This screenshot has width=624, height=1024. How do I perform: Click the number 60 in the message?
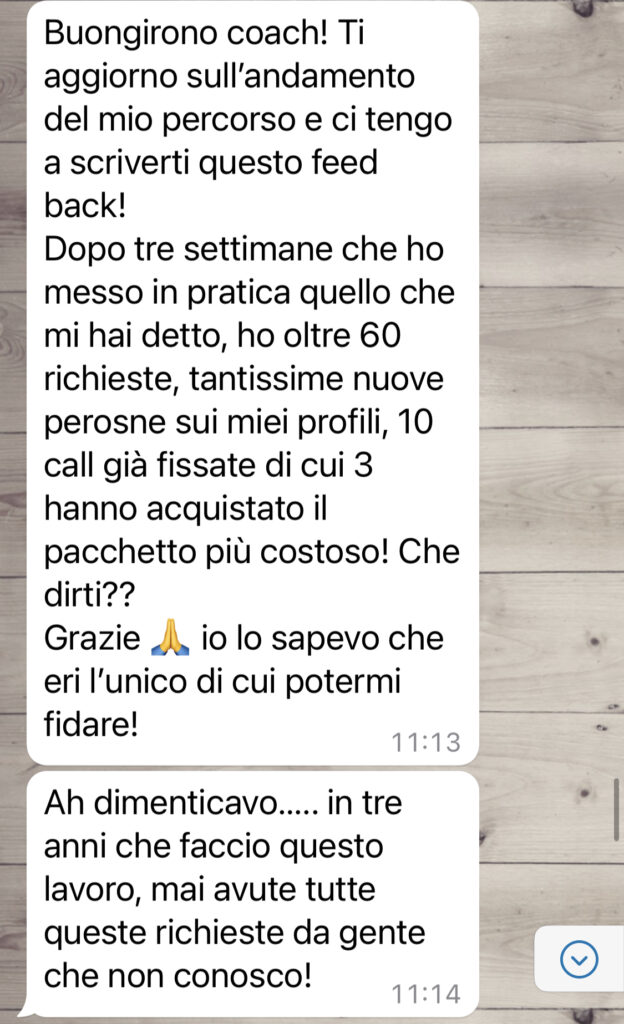(x=380, y=335)
